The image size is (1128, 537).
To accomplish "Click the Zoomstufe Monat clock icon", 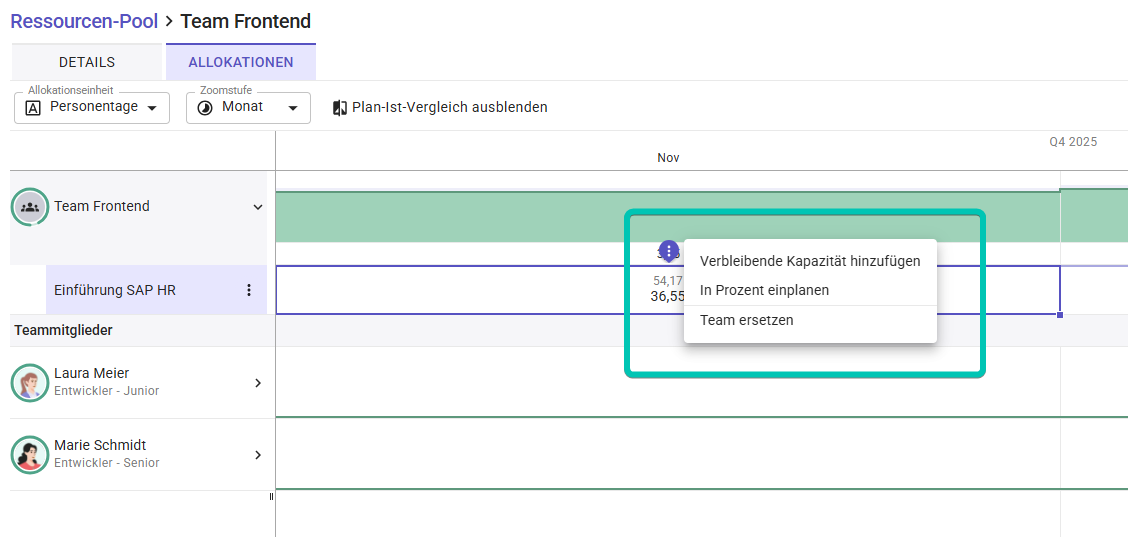I will [x=205, y=108].
